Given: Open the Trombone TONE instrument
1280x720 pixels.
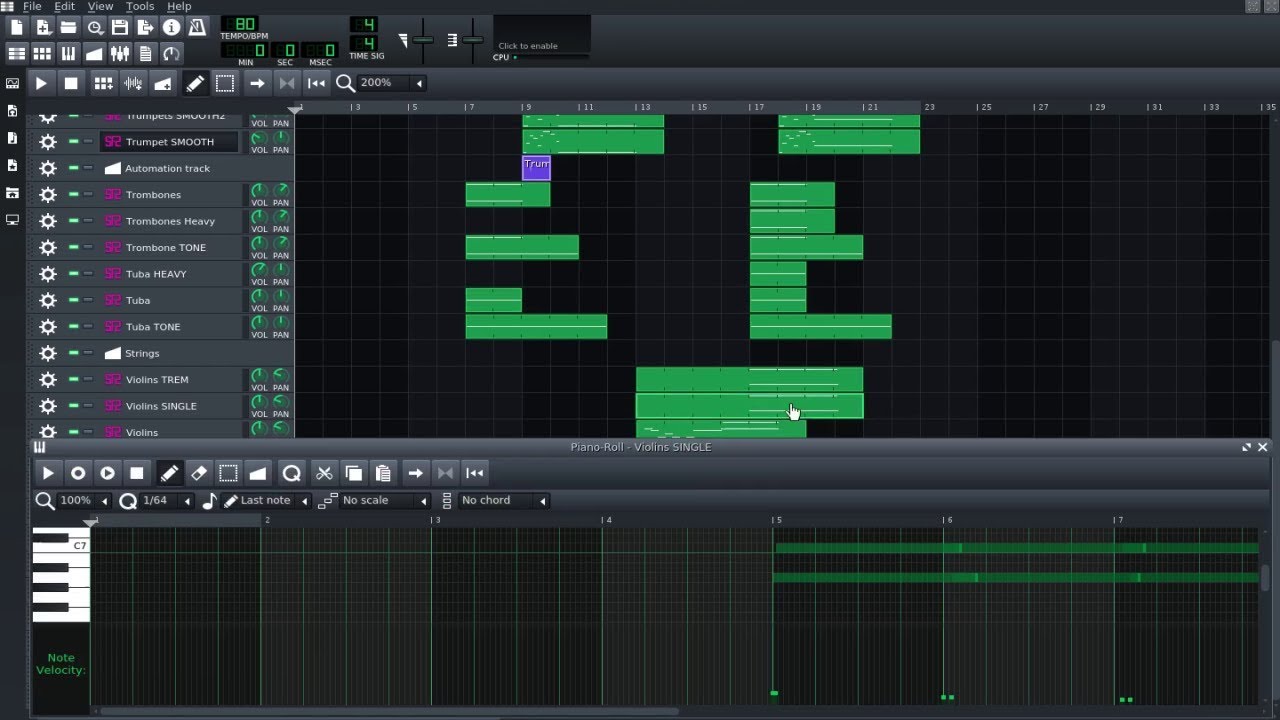Looking at the screenshot, I should [x=170, y=248].
